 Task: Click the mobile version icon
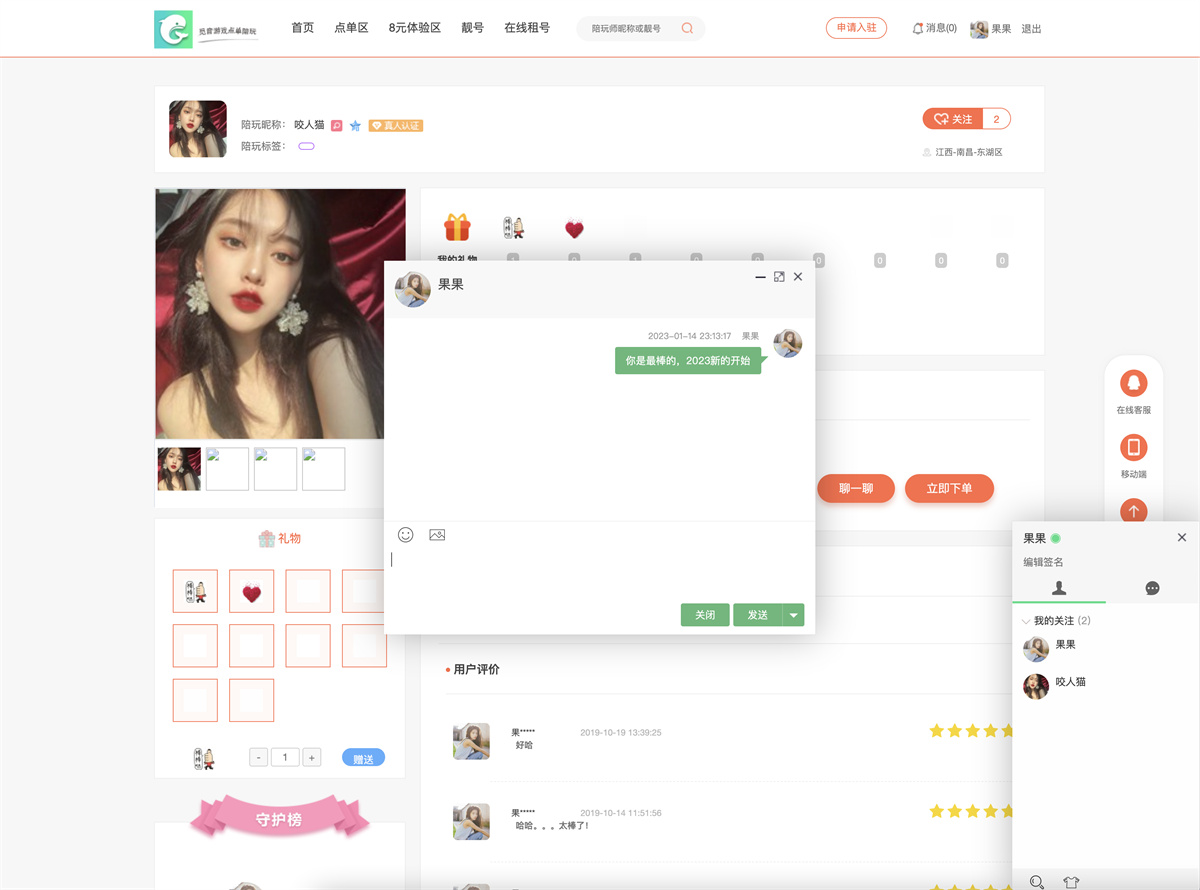[x=1133, y=447]
